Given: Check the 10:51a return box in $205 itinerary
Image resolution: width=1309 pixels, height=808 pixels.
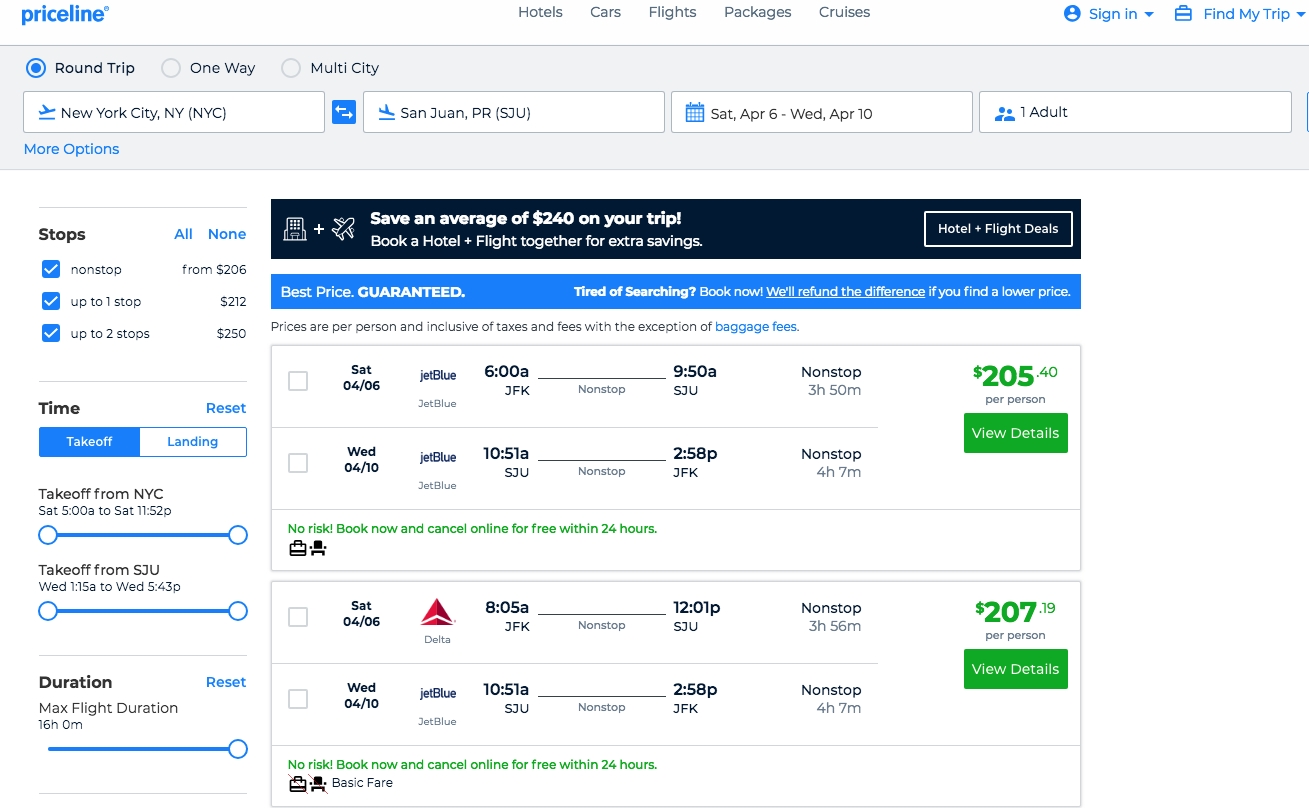Looking at the screenshot, I should click(298, 463).
